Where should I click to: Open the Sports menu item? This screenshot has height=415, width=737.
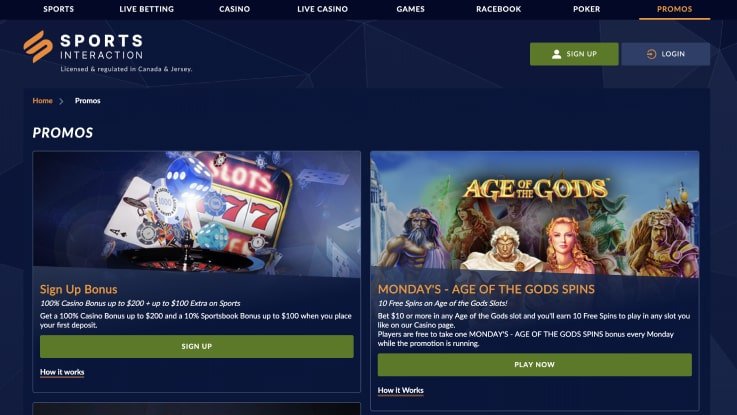point(58,9)
